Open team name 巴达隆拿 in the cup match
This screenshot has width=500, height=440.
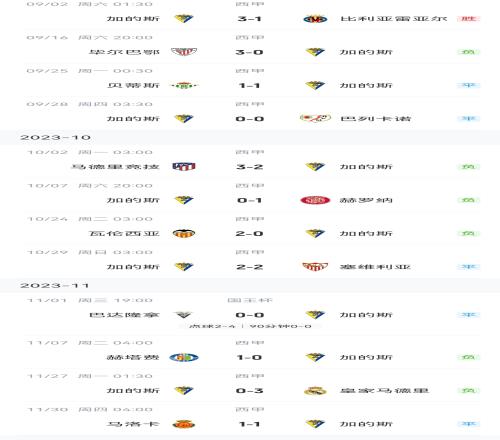click(124, 315)
